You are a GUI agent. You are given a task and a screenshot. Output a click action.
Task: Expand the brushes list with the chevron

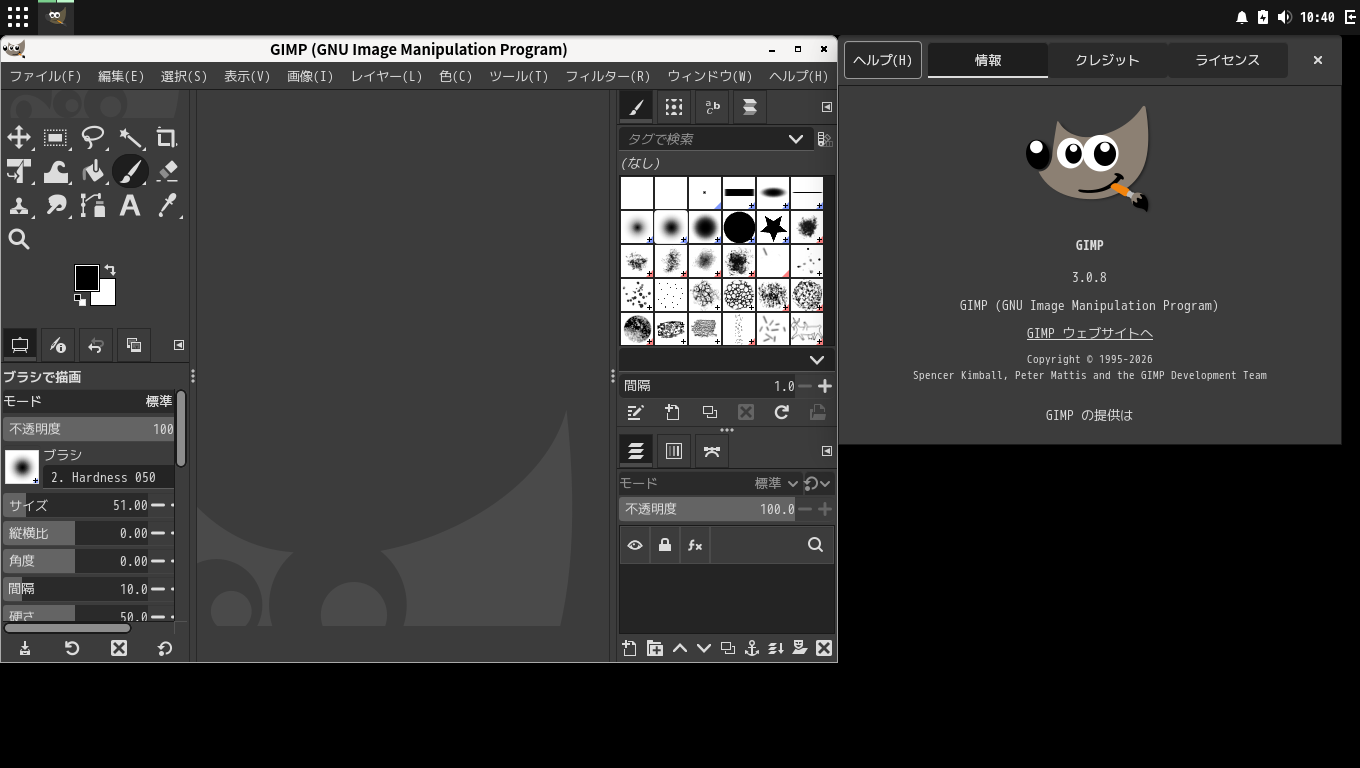click(816, 359)
